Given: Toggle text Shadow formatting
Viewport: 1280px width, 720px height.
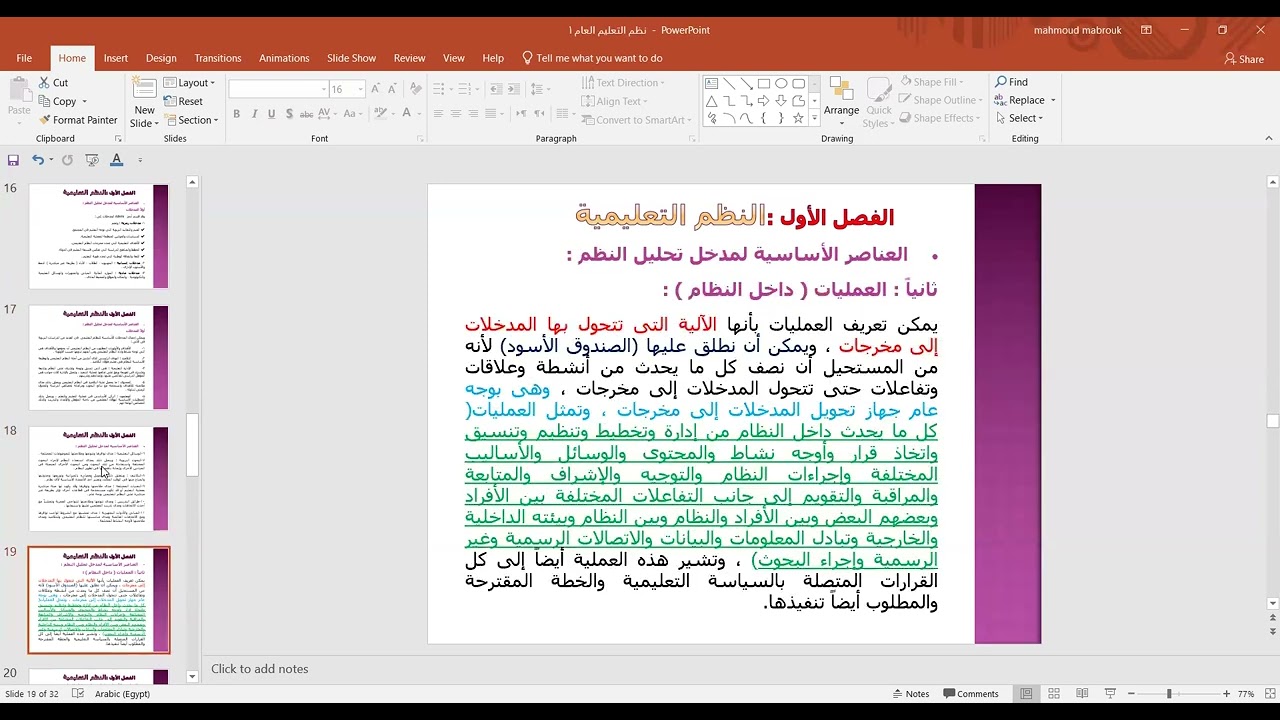Looking at the screenshot, I should 290,114.
